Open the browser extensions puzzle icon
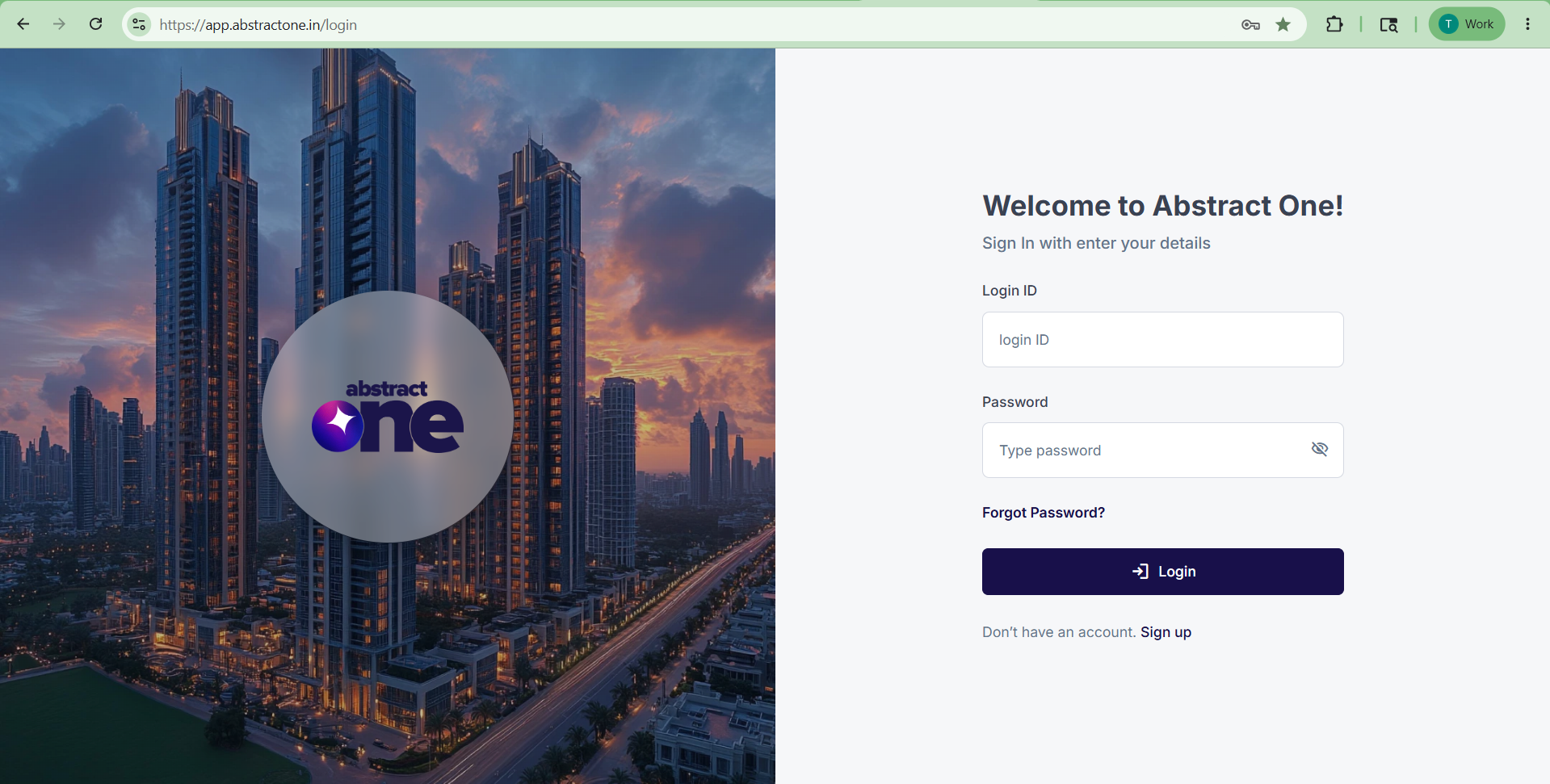The height and width of the screenshot is (784, 1550). coord(1334,24)
